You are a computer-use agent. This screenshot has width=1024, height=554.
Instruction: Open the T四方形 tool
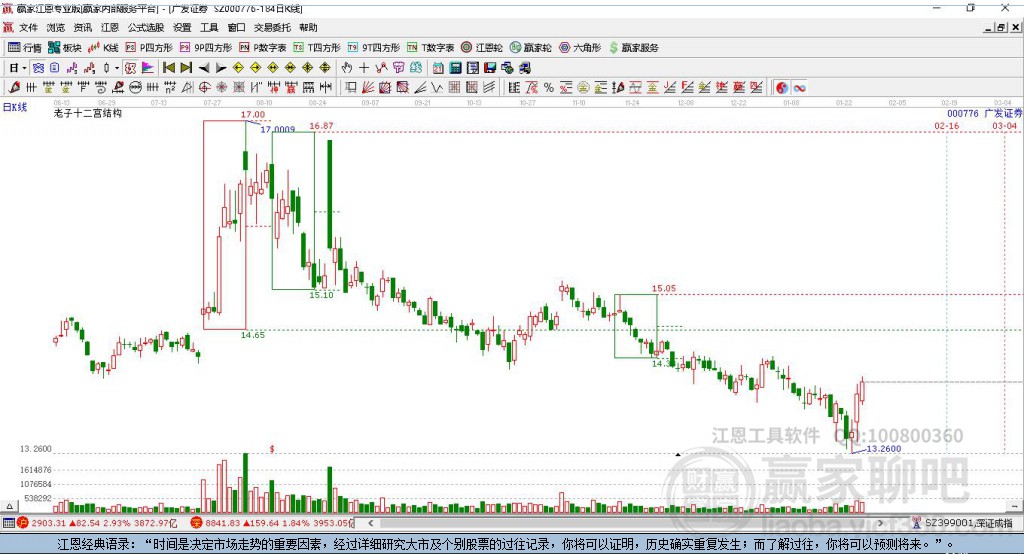coord(317,48)
